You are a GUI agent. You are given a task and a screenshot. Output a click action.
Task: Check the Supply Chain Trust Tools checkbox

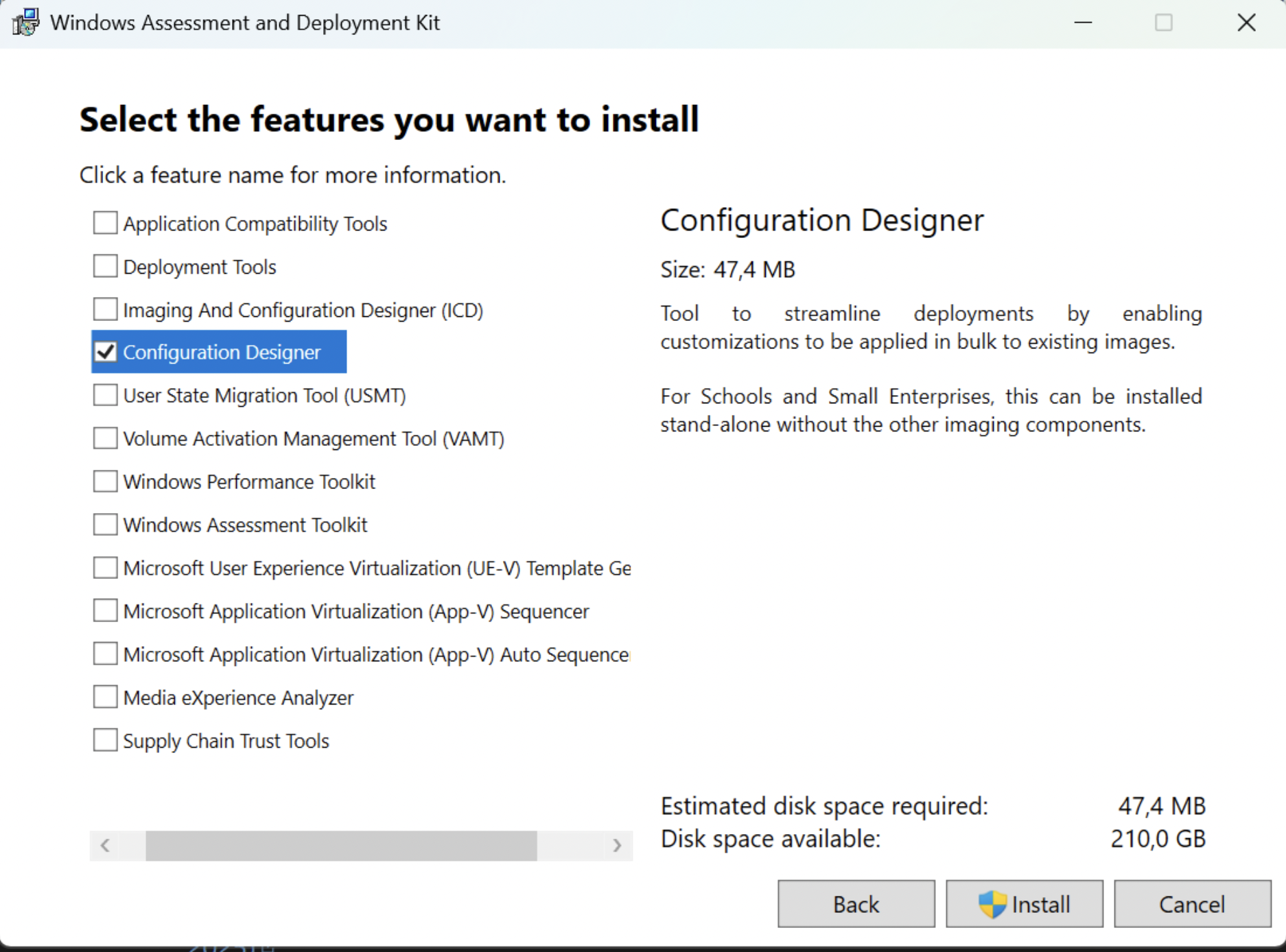pyautogui.click(x=105, y=740)
